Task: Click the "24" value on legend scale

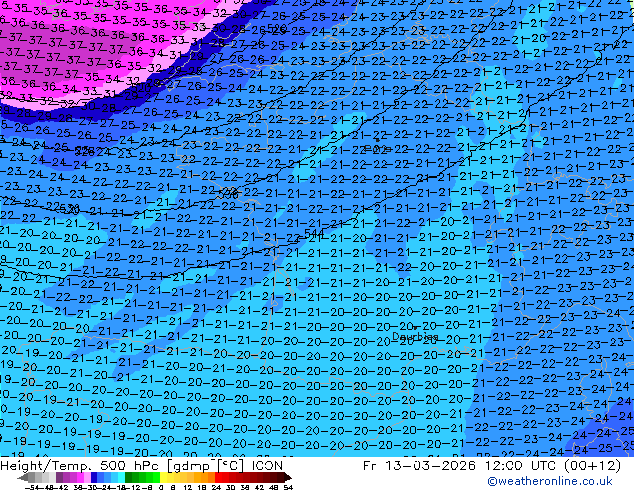Action: [216, 487]
